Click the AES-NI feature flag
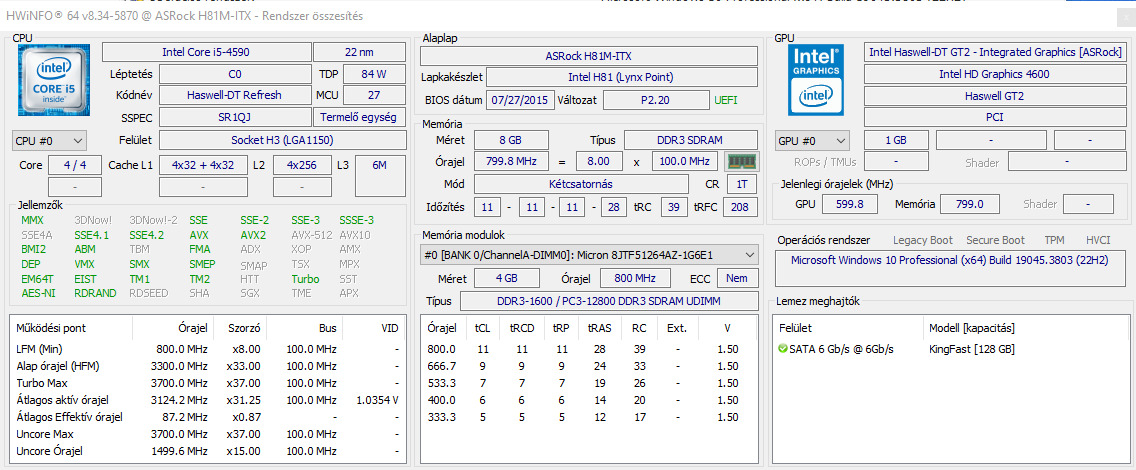 coord(38,293)
